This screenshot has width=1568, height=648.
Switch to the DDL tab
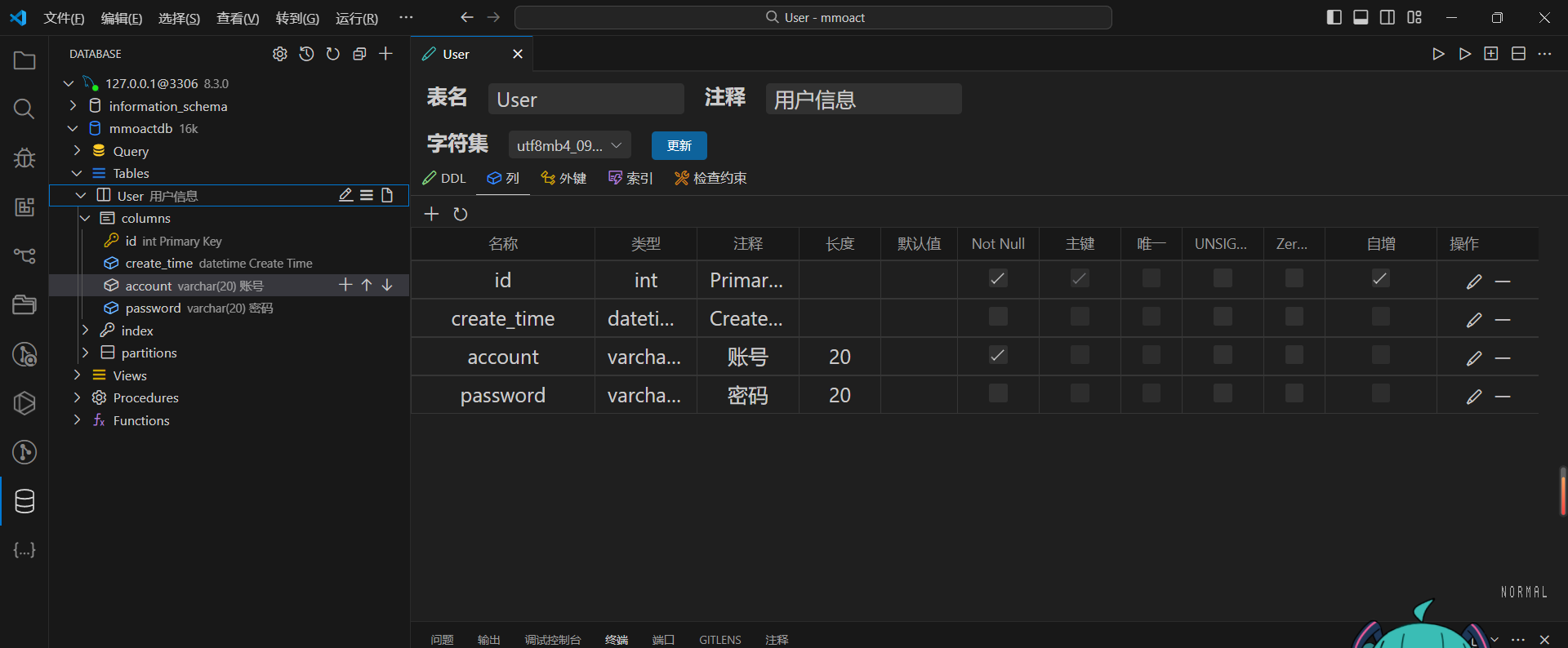point(444,178)
